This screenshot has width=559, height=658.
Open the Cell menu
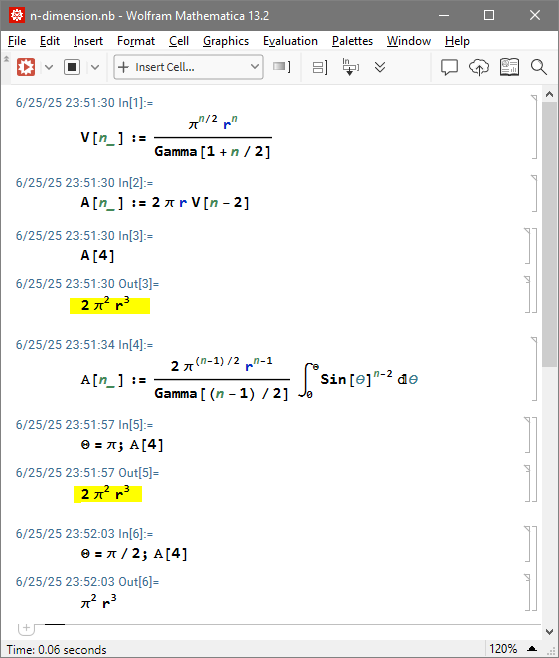click(179, 41)
